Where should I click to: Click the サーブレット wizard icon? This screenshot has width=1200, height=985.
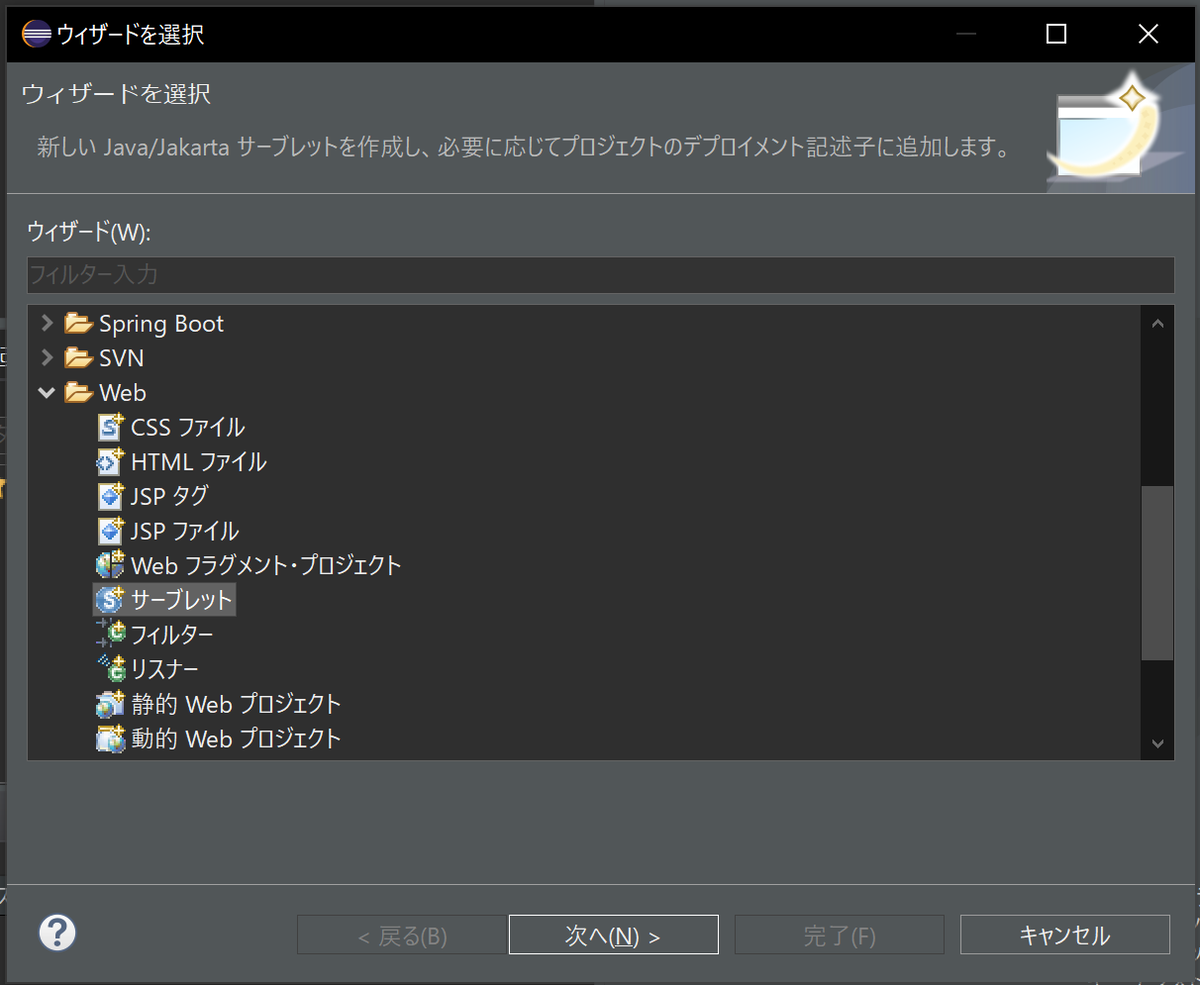pos(110,600)
